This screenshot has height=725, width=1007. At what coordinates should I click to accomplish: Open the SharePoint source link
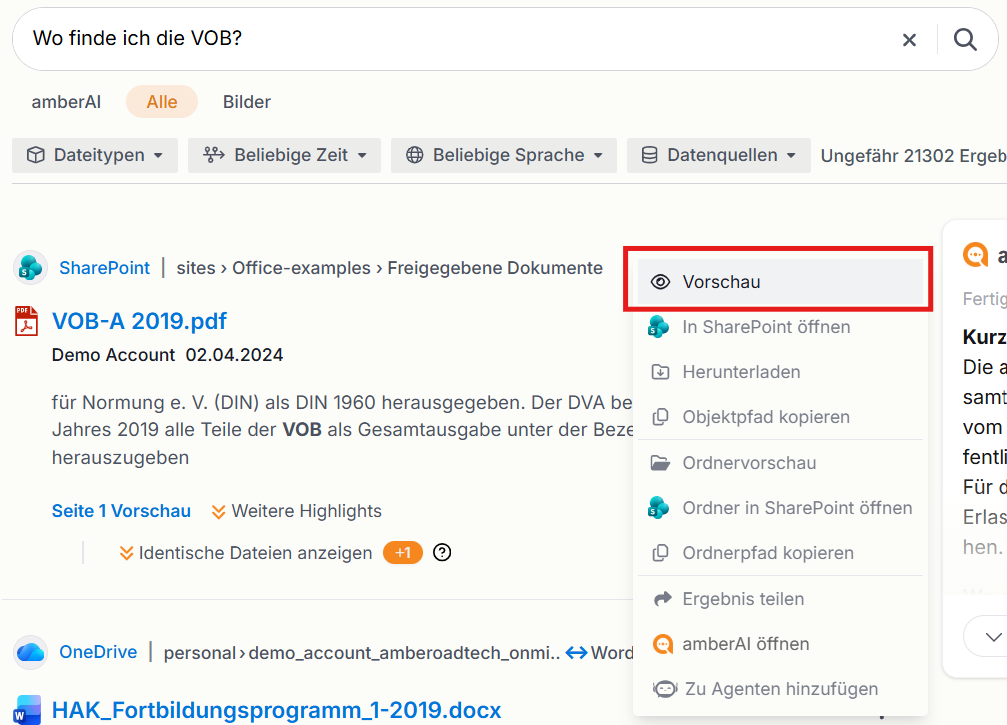click(105, 268)
